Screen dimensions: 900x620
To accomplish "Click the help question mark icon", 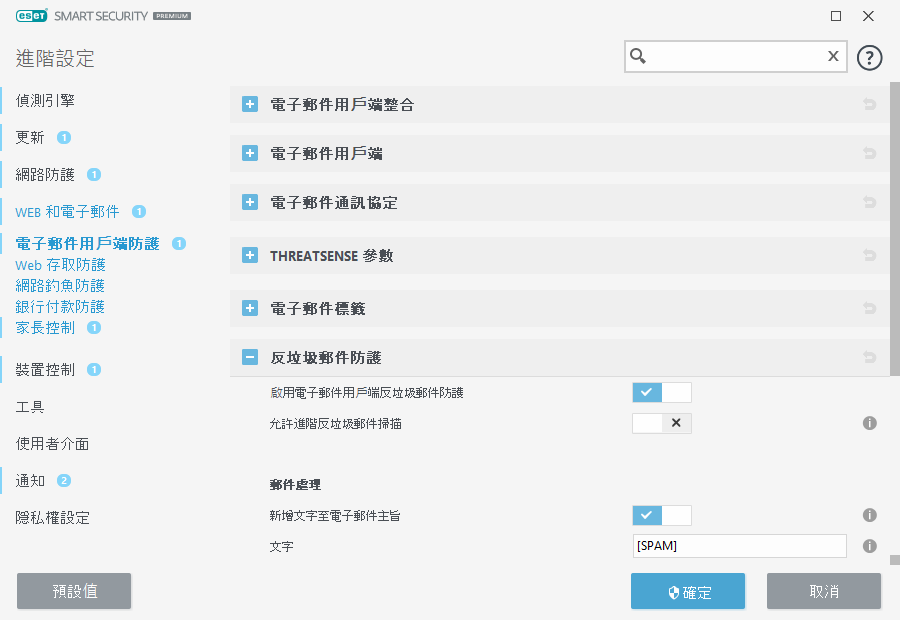I will 870,57.
